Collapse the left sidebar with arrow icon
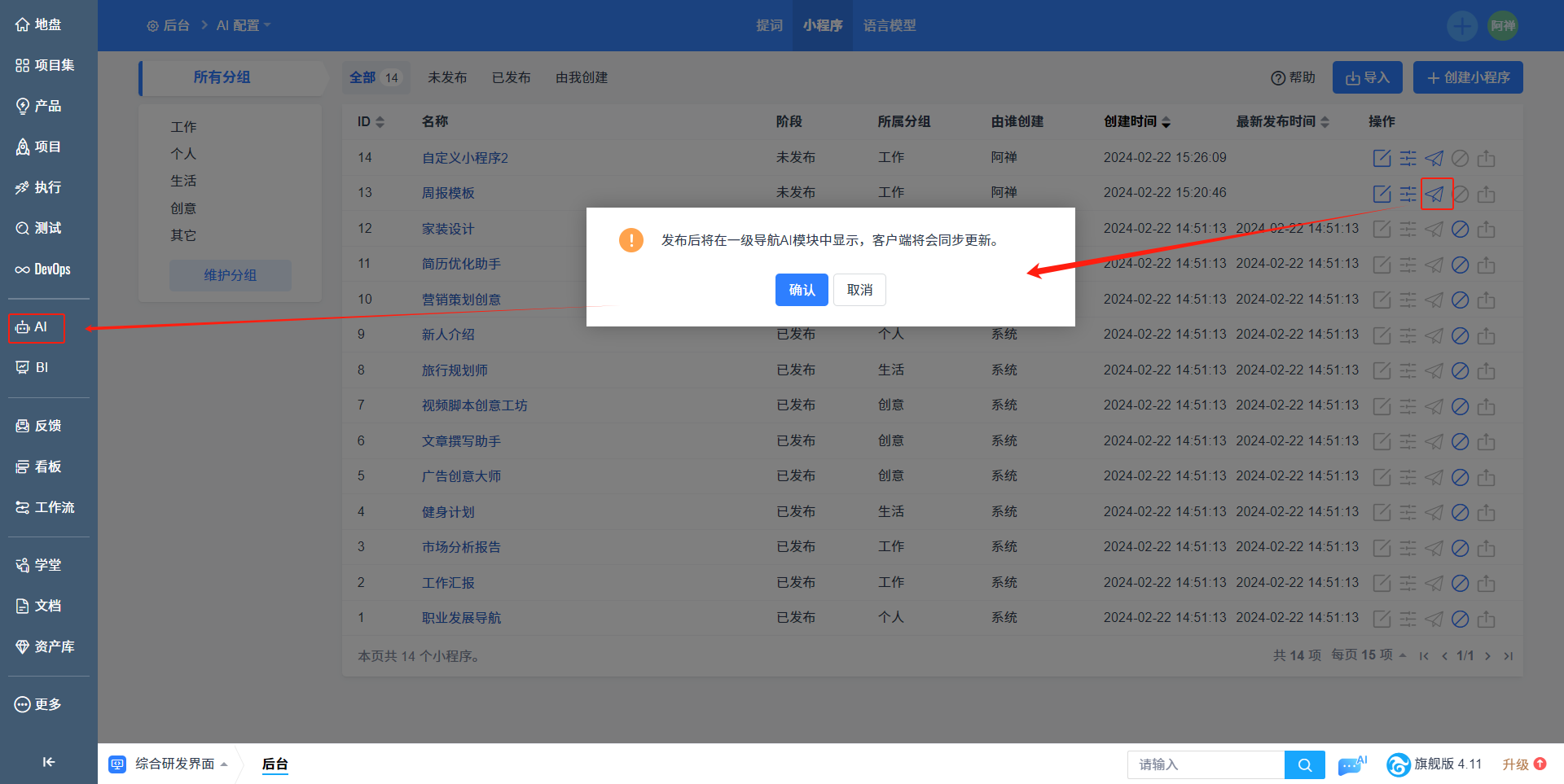Viewport: 1564px width, 784px height. tap(48, 762)
